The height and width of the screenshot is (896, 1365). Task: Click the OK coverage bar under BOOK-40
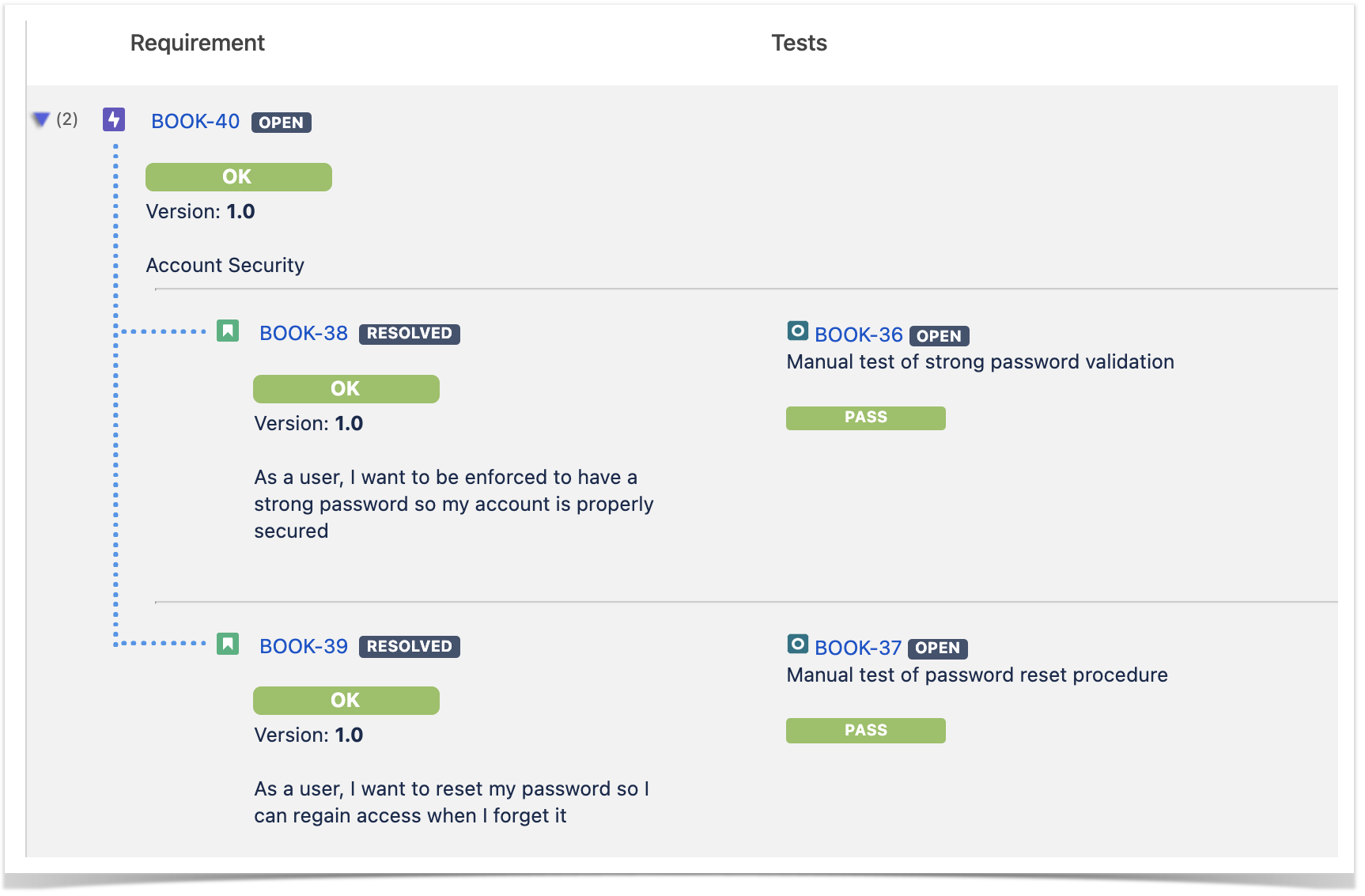(239, 177)
